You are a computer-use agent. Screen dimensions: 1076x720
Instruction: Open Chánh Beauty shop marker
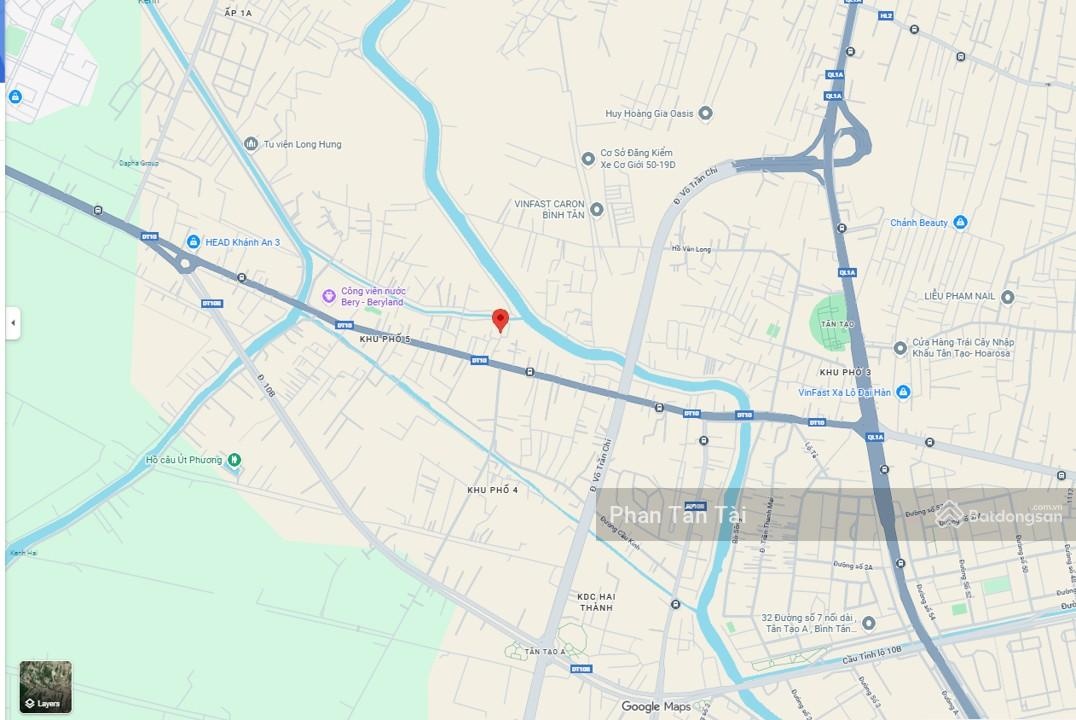[x=961, y=222]
